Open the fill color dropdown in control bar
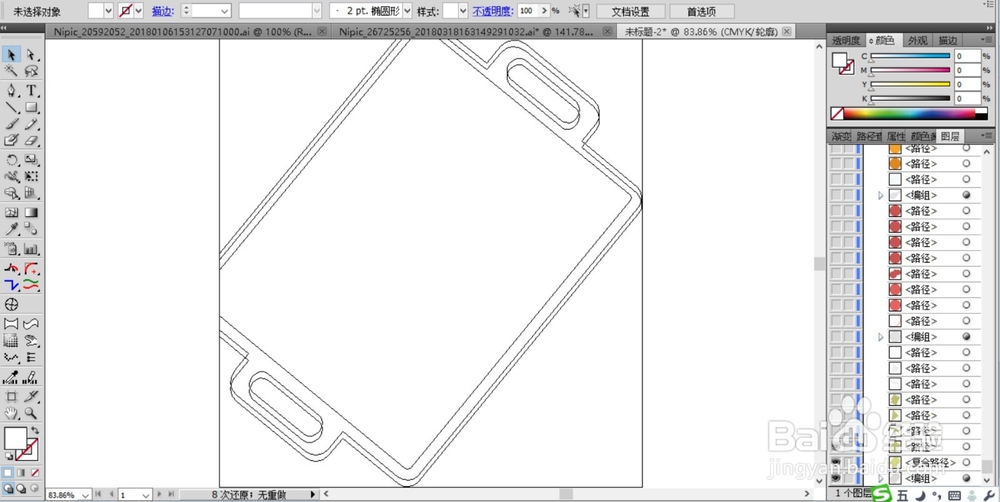The height and width of the screenshot is (502, 1000). tap(107, 11)
